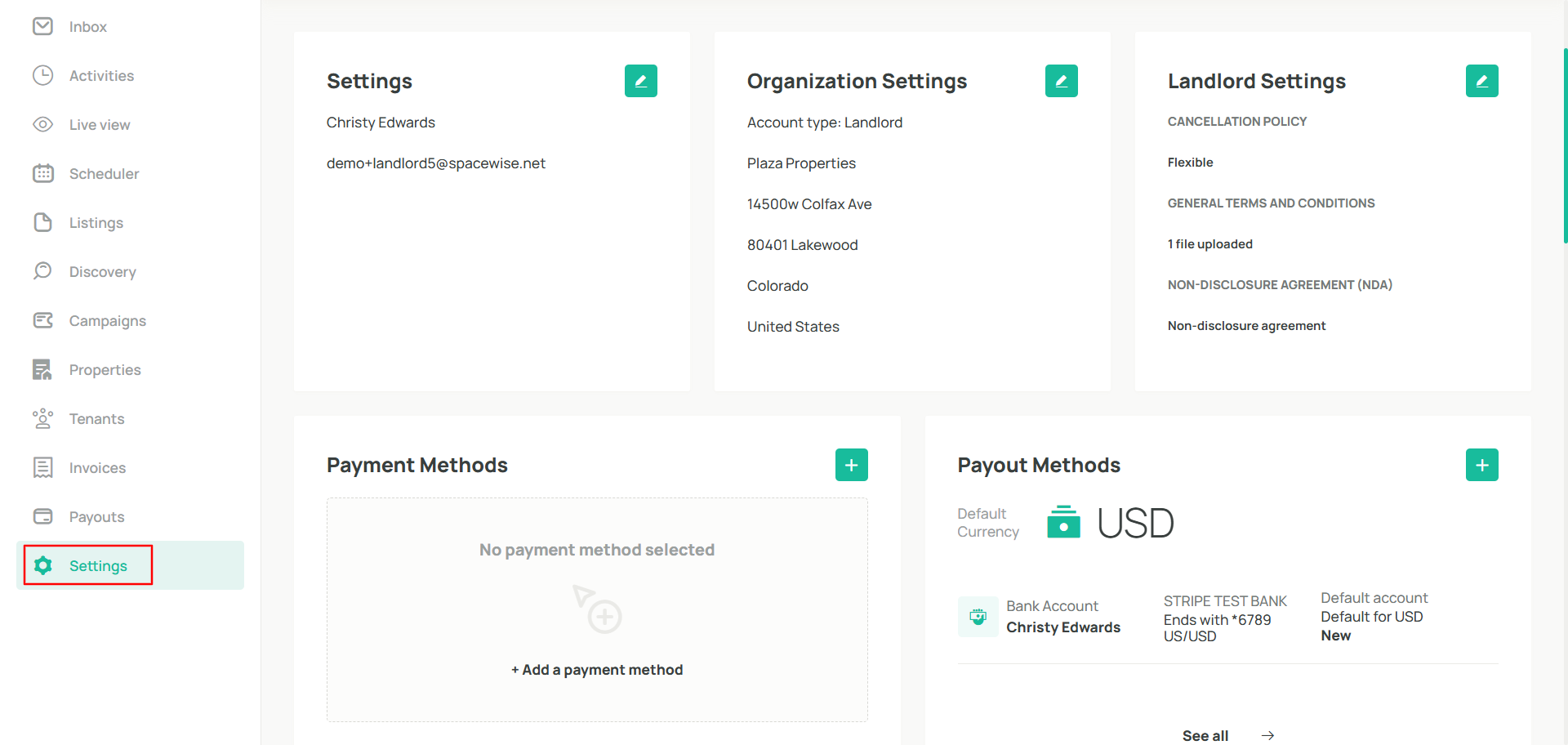1568x745 pixels.
Task: Add a new payment method plus icon
Action: 851,465
